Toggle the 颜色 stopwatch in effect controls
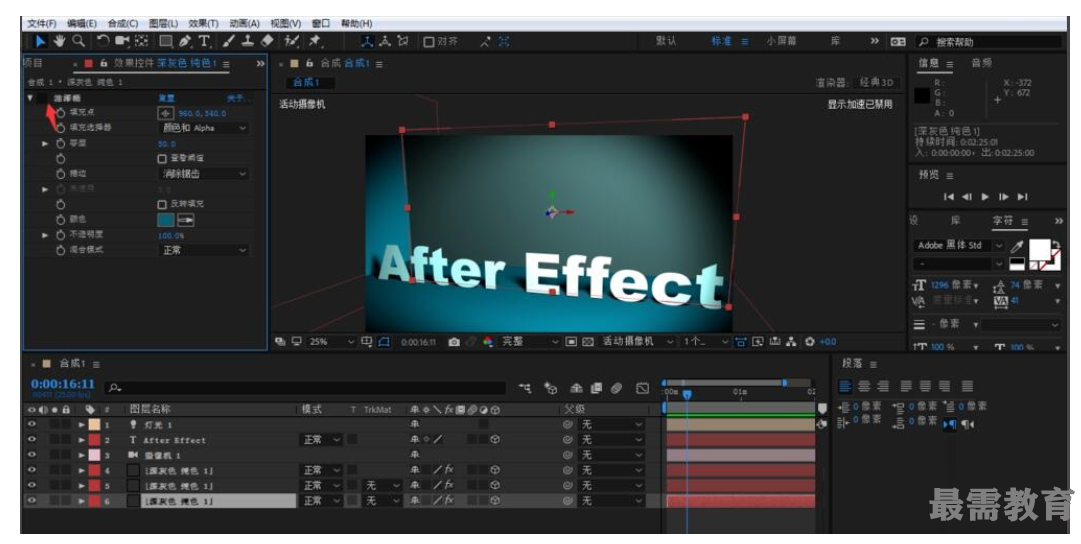The image size is (1081, 544). click(x=61, y=220)
